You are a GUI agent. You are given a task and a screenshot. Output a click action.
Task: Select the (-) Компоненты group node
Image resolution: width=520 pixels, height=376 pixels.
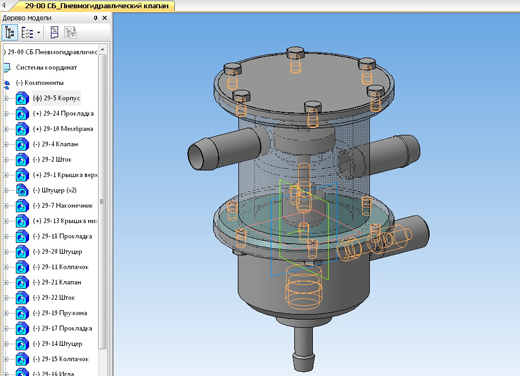[x=40, y=83]
